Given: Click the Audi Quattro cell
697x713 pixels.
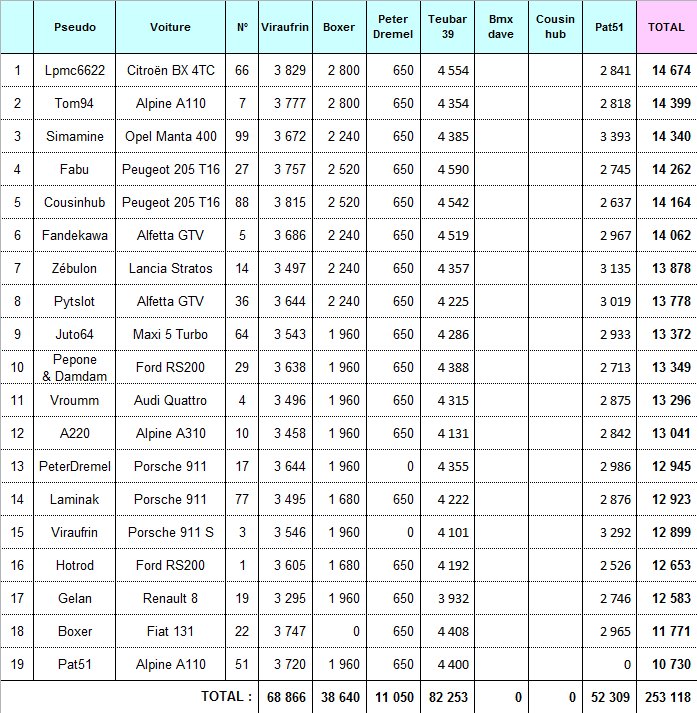Looking at the screenshot, I should pyautogui.click(x=170, y=400).
